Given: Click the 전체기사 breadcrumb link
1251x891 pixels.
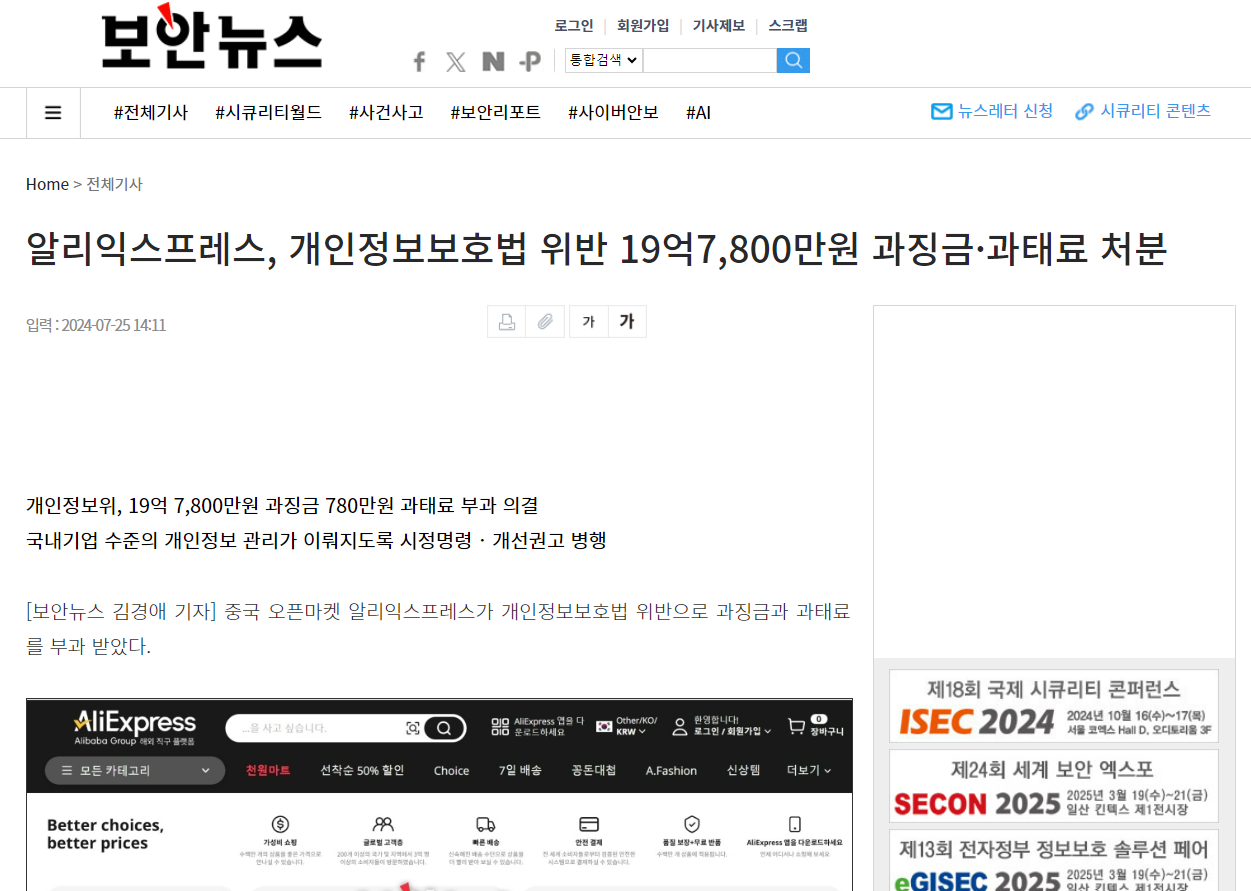Looking at the screenshot, I should (x=114, y=184).
